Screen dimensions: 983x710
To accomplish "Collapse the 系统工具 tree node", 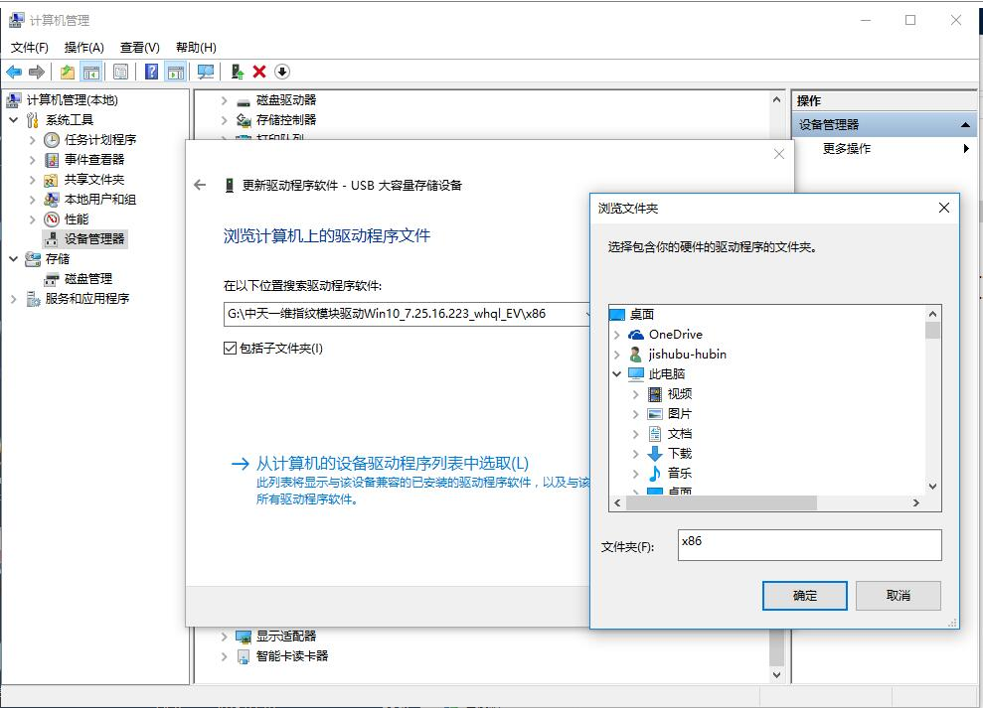I will pyautogui.click(x=14, y=120).
